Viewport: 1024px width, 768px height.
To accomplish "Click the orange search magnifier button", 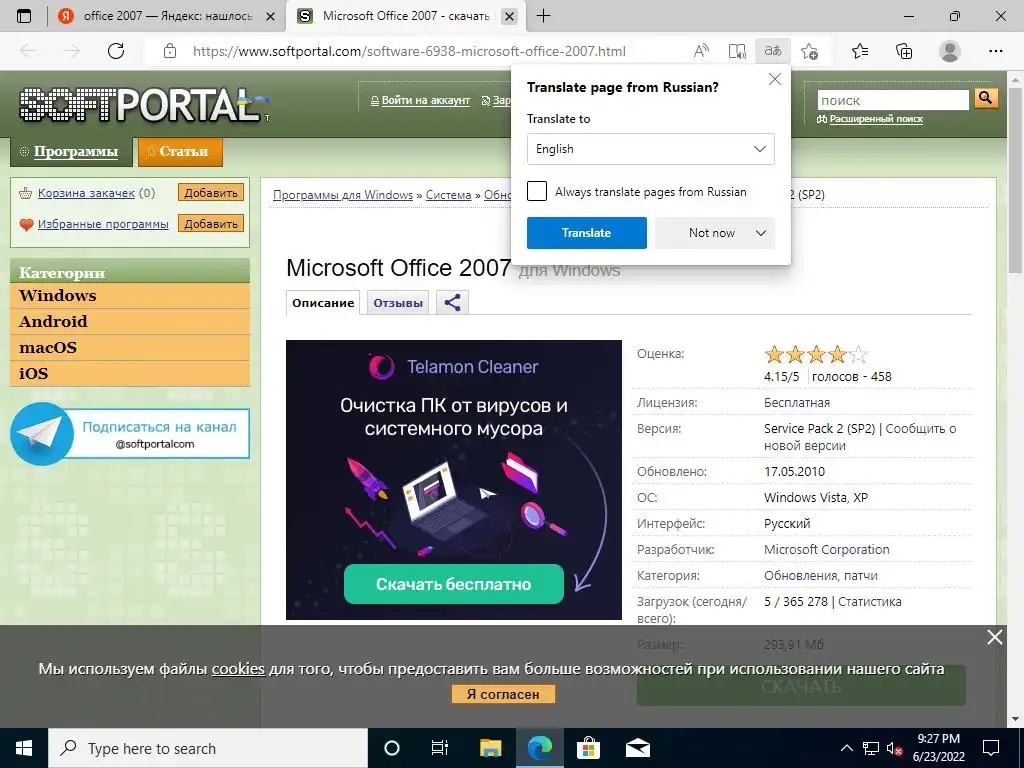I will [986, 99].
